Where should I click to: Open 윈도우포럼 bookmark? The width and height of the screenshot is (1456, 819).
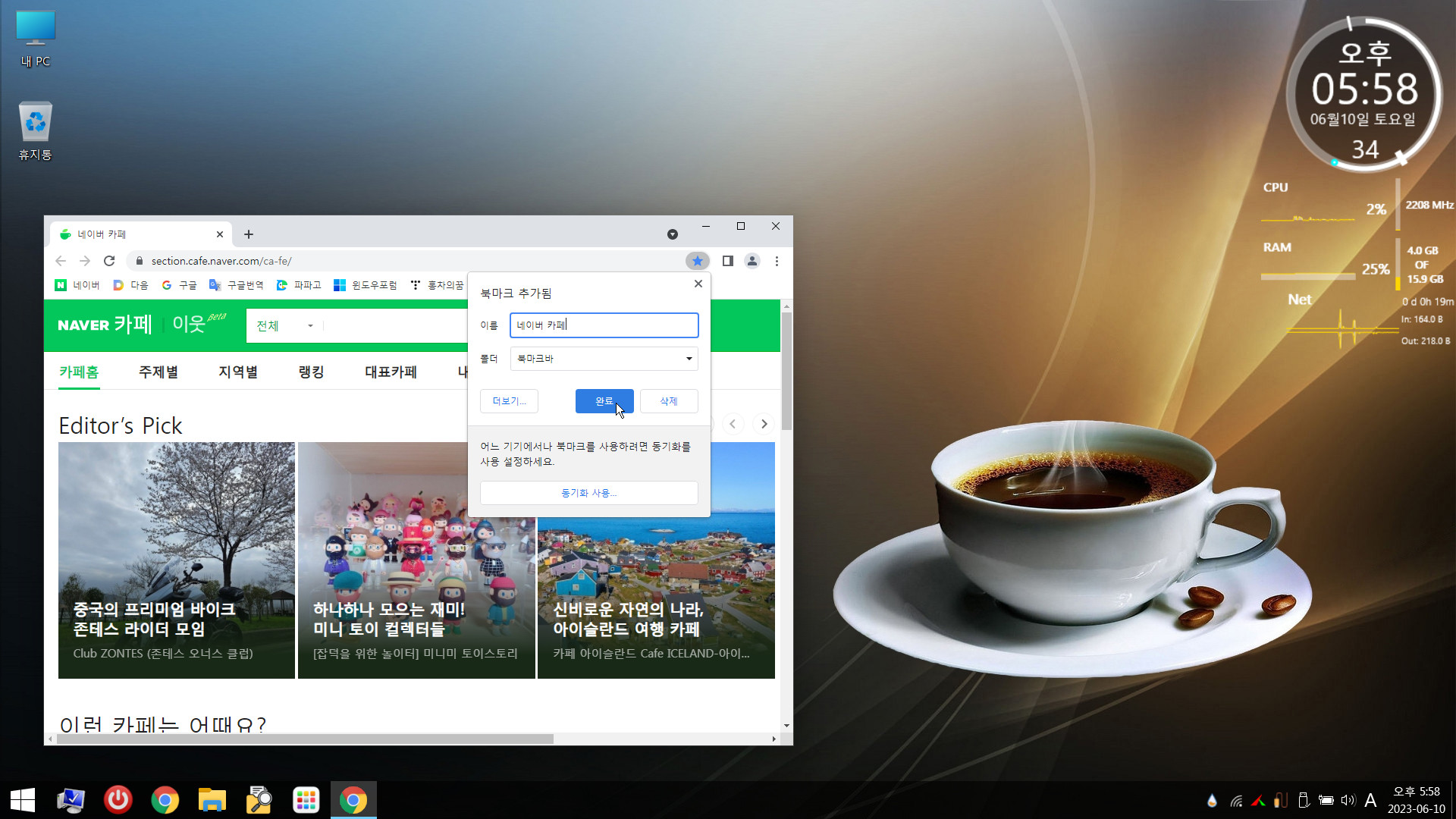(x=366, y=285)
